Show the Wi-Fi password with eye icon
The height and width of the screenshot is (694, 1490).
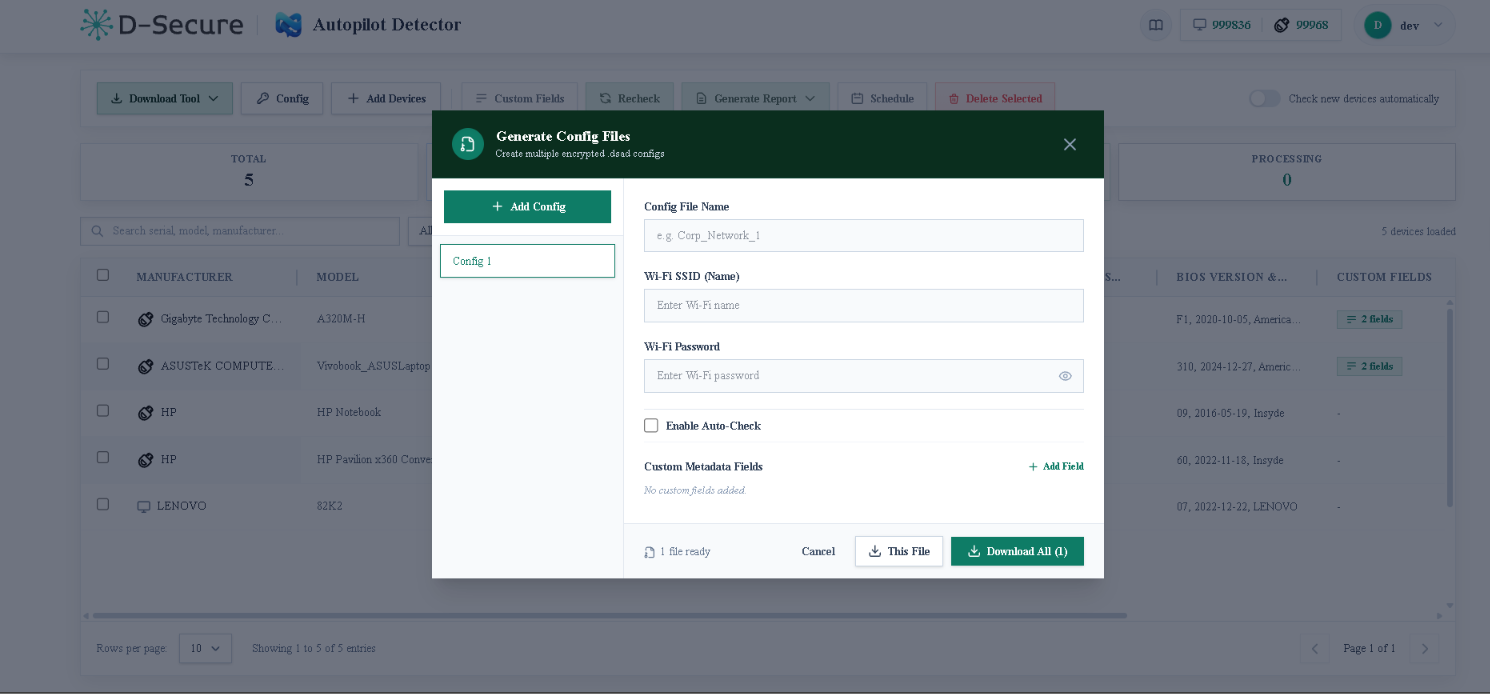(1065, 376)
